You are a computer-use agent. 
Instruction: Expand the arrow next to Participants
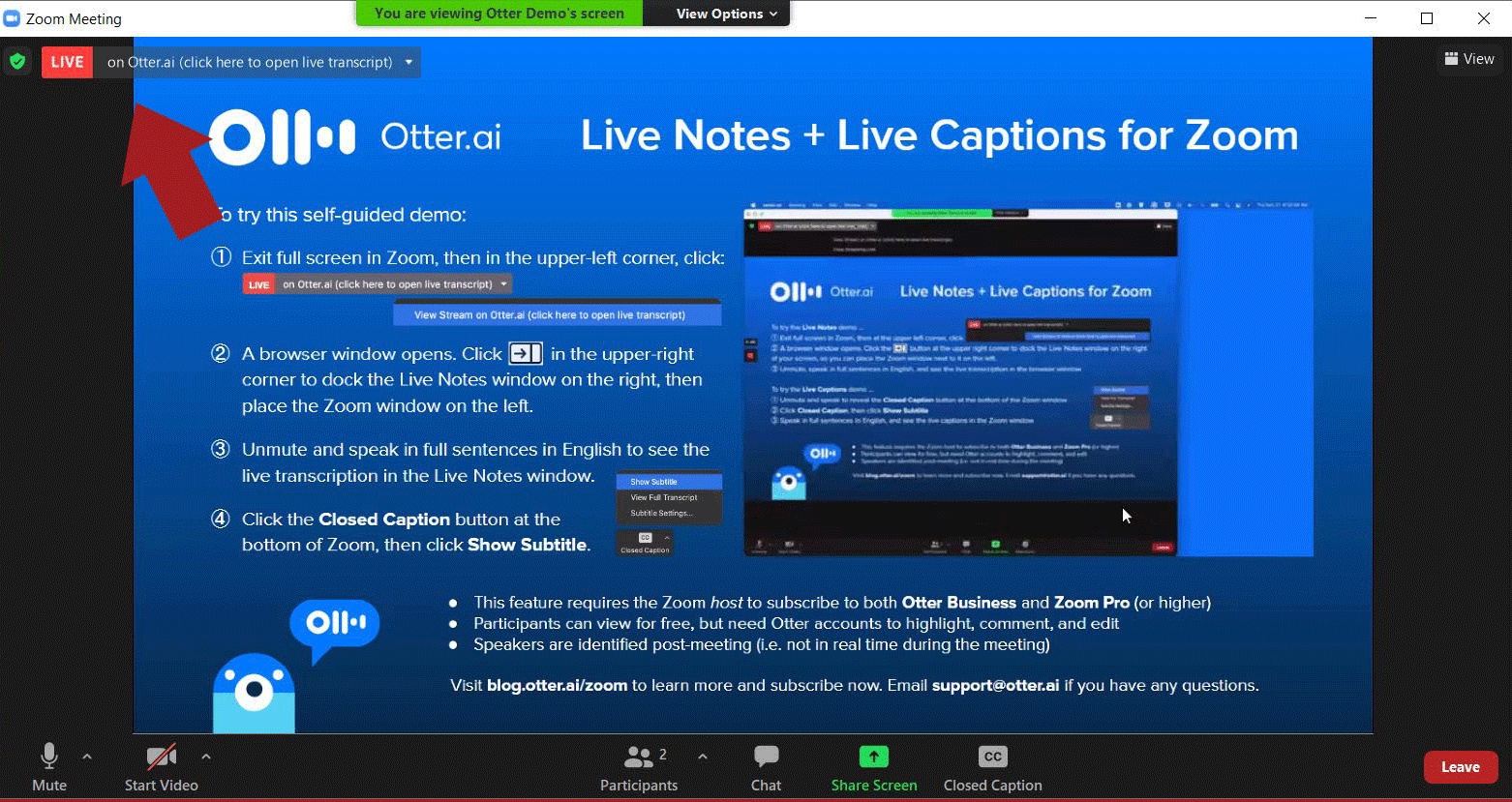click(x=703, y=757)
